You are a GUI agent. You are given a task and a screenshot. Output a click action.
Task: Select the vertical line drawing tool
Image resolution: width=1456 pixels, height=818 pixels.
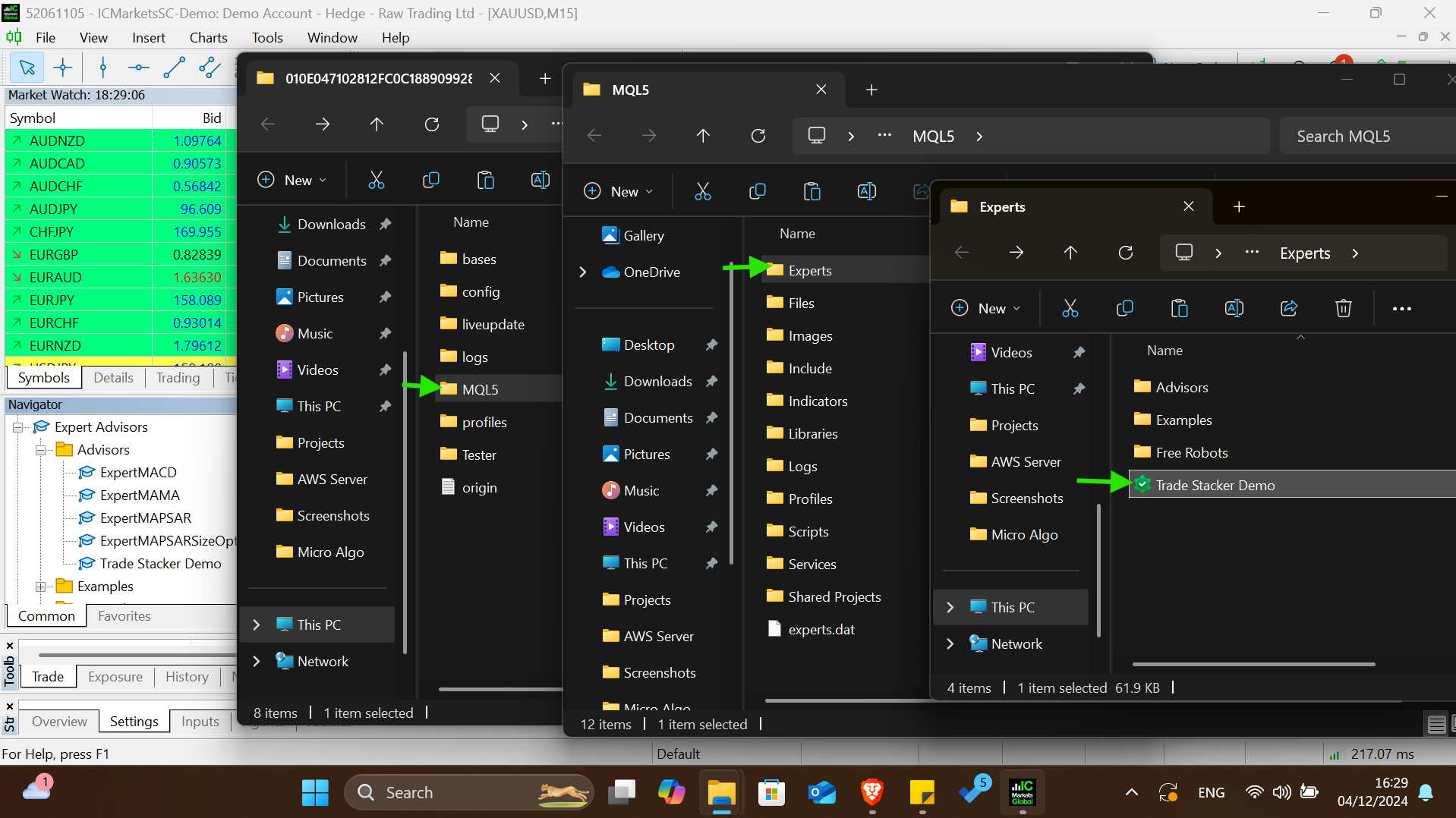click(103, 68)
